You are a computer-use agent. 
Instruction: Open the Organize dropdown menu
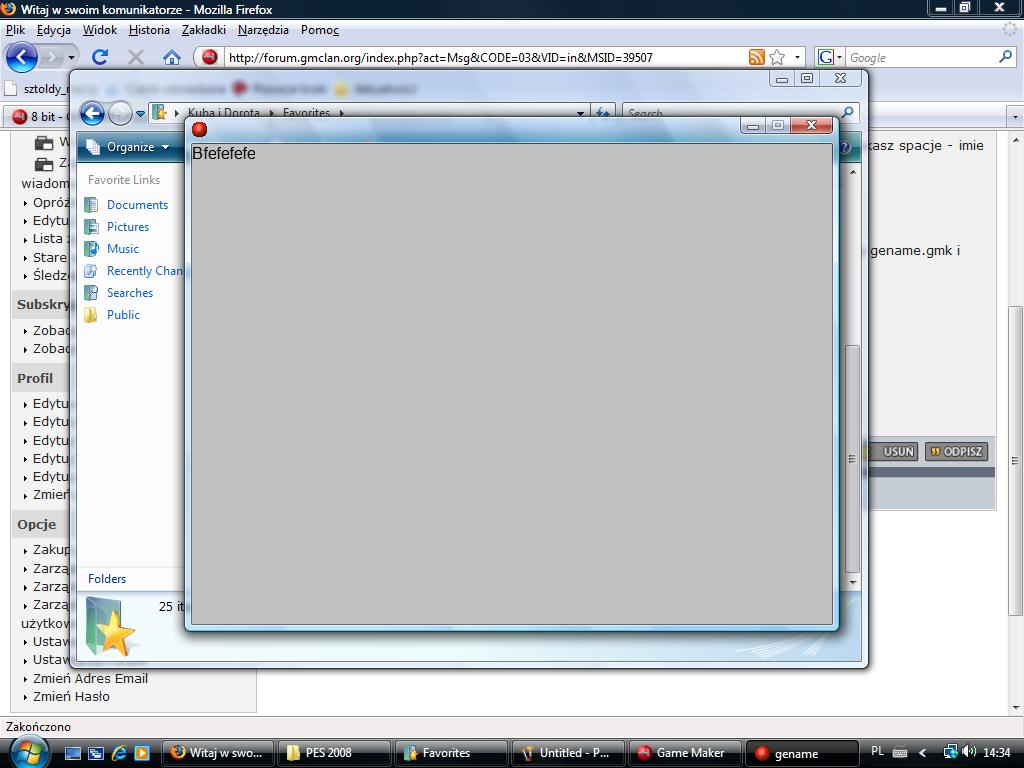[x=128, y=147]
